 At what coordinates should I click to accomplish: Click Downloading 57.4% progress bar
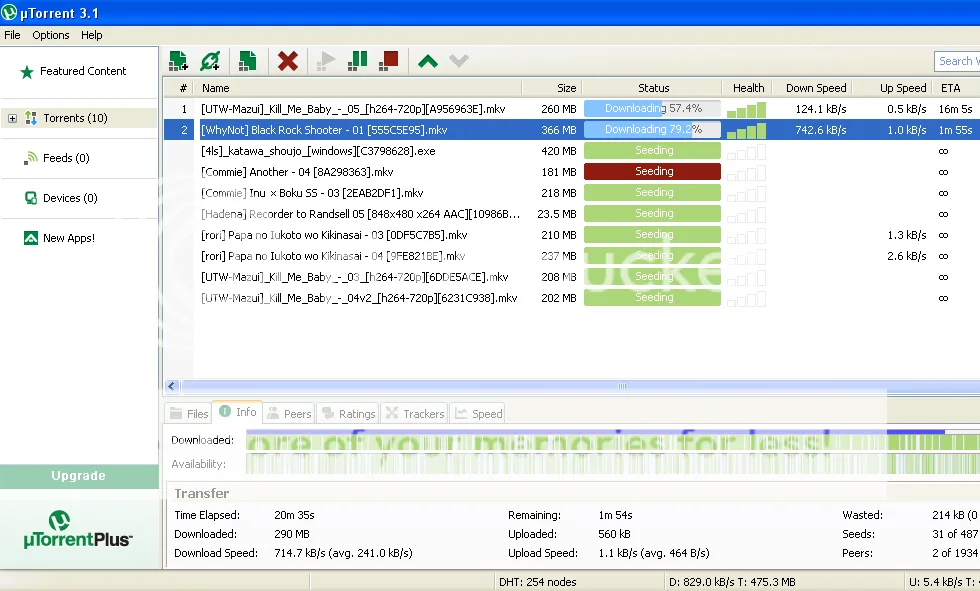click(x=652, y=109)
